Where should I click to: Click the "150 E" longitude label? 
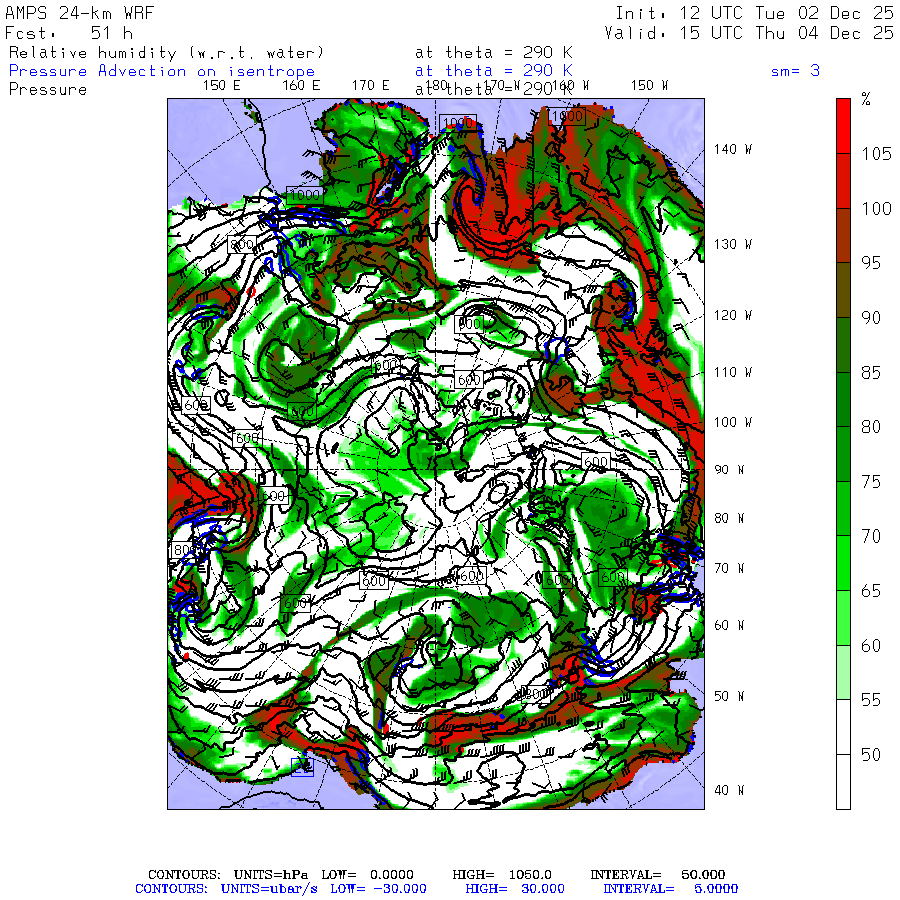tap(222, 86)
